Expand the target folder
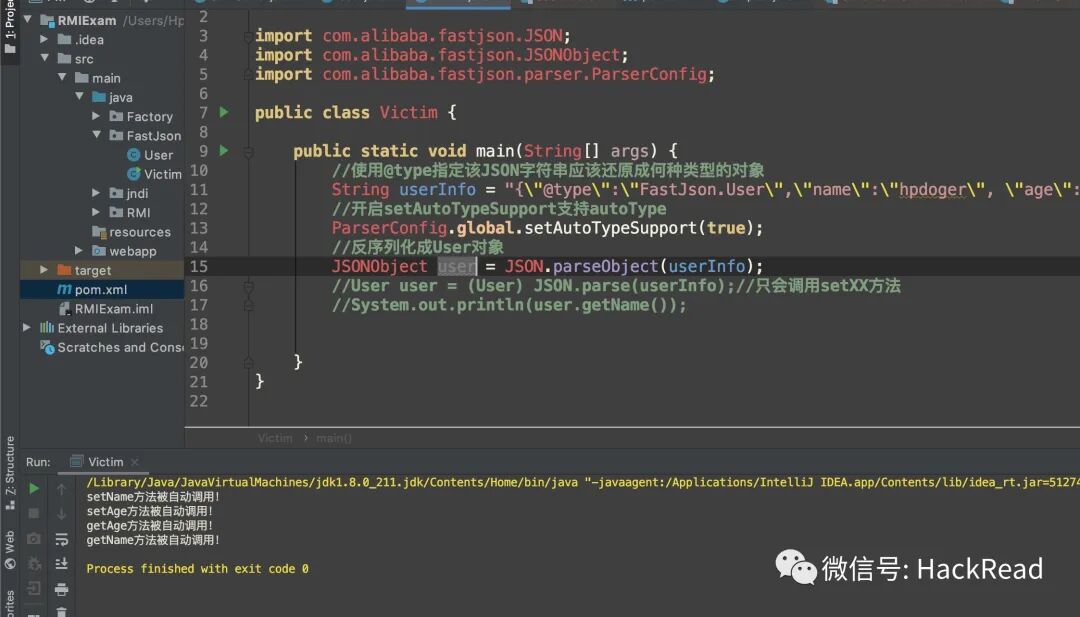Image resolution: width=1080 pixels, height=617 pixels. pos(44,270)
